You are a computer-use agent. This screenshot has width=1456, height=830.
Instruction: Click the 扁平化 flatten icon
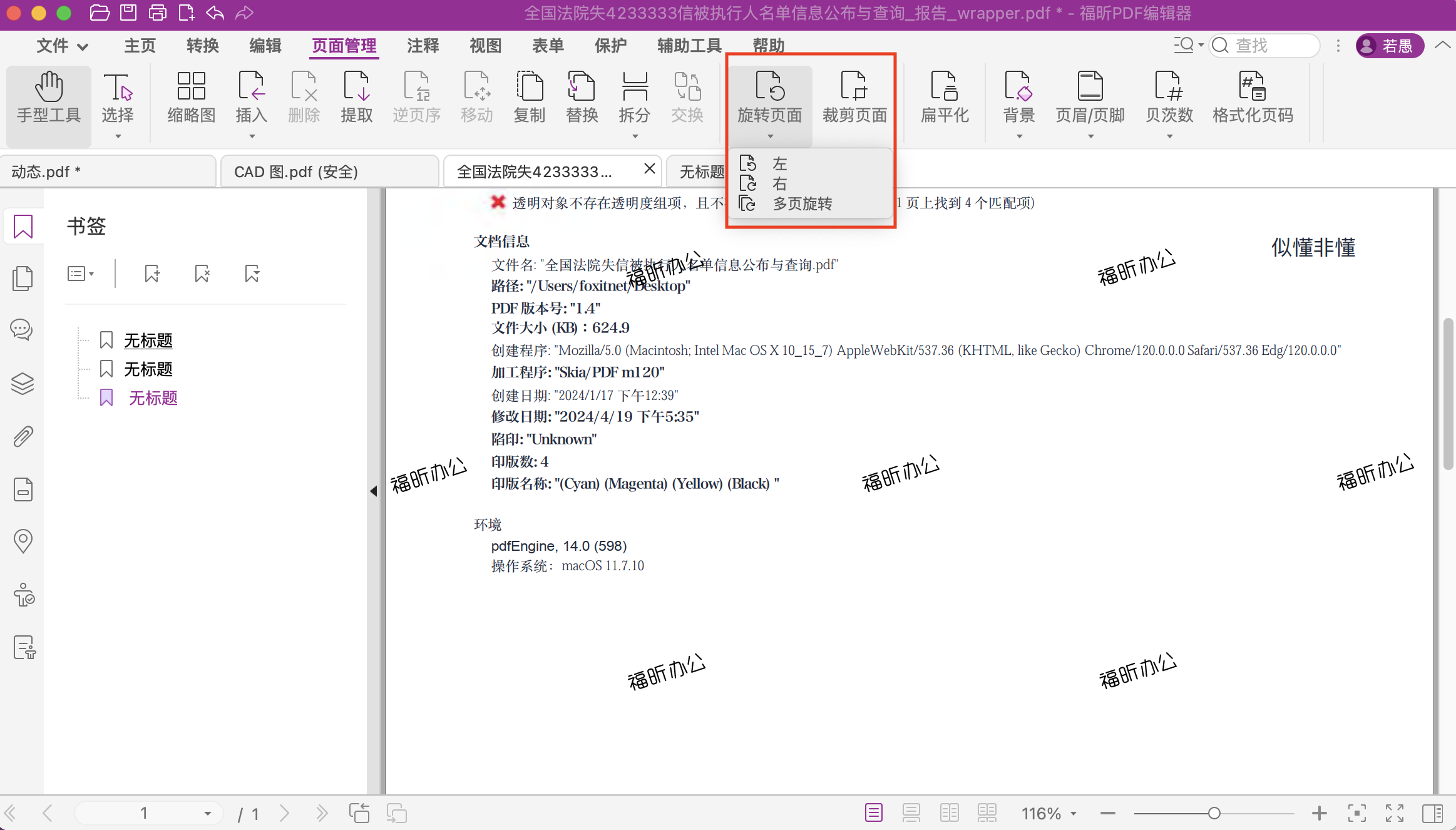(x=944, y=100)
